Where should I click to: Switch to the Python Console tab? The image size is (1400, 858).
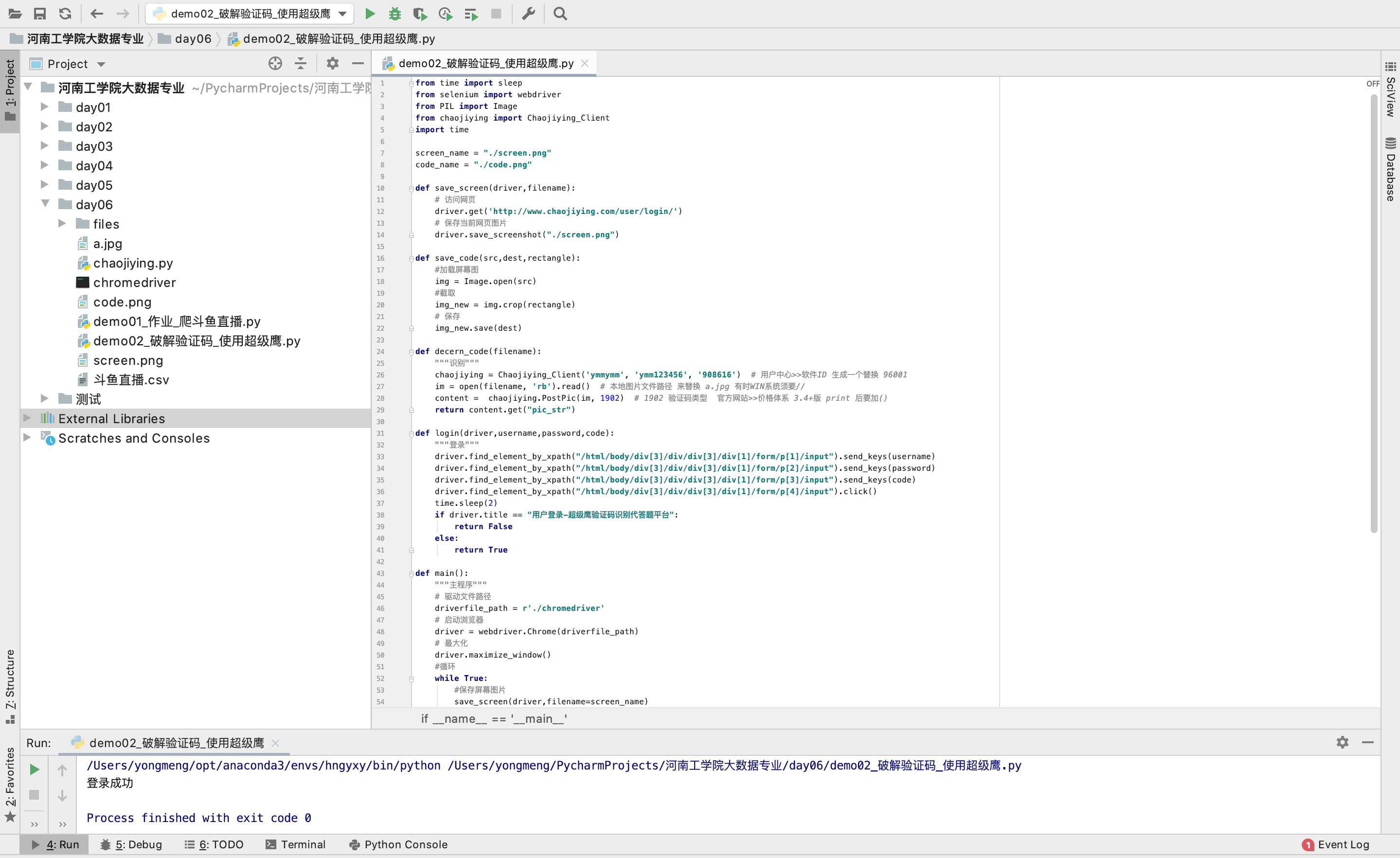tap(398, 844)
